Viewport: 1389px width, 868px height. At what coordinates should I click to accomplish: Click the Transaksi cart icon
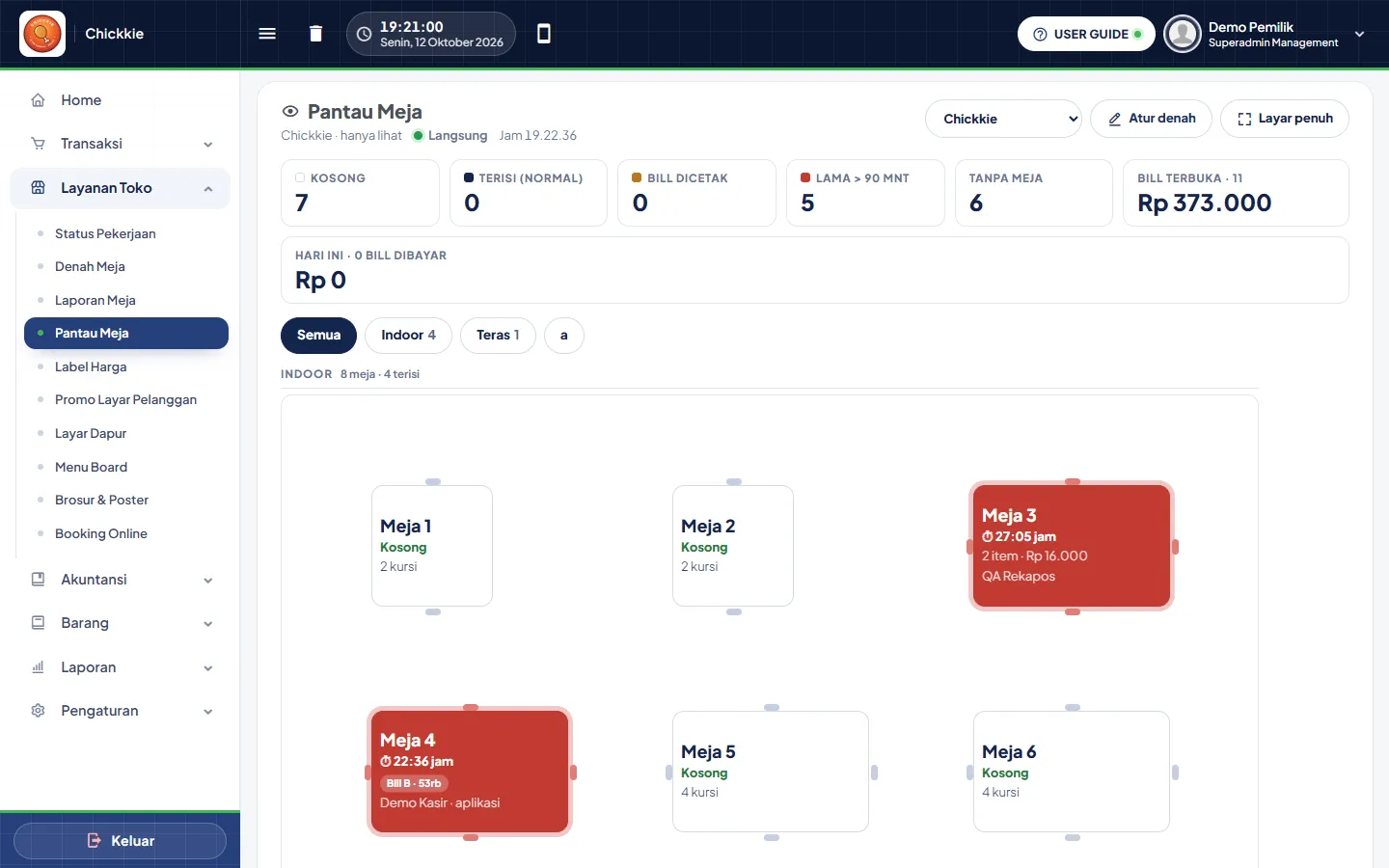(39, 144)
